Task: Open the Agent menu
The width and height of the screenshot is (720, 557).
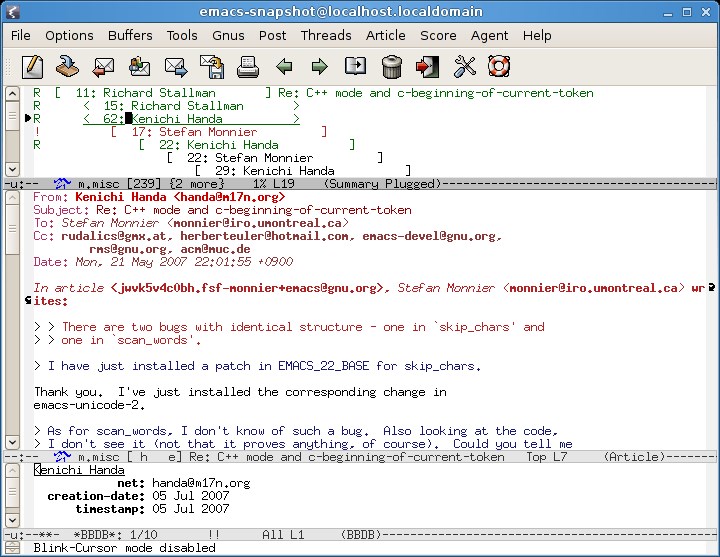Action: (x=489, y=35)
